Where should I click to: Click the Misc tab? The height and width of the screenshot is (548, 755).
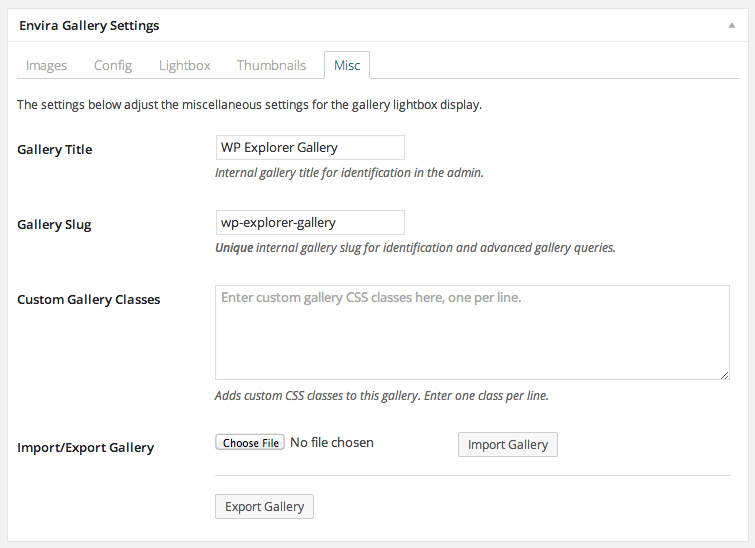point(347,65)
